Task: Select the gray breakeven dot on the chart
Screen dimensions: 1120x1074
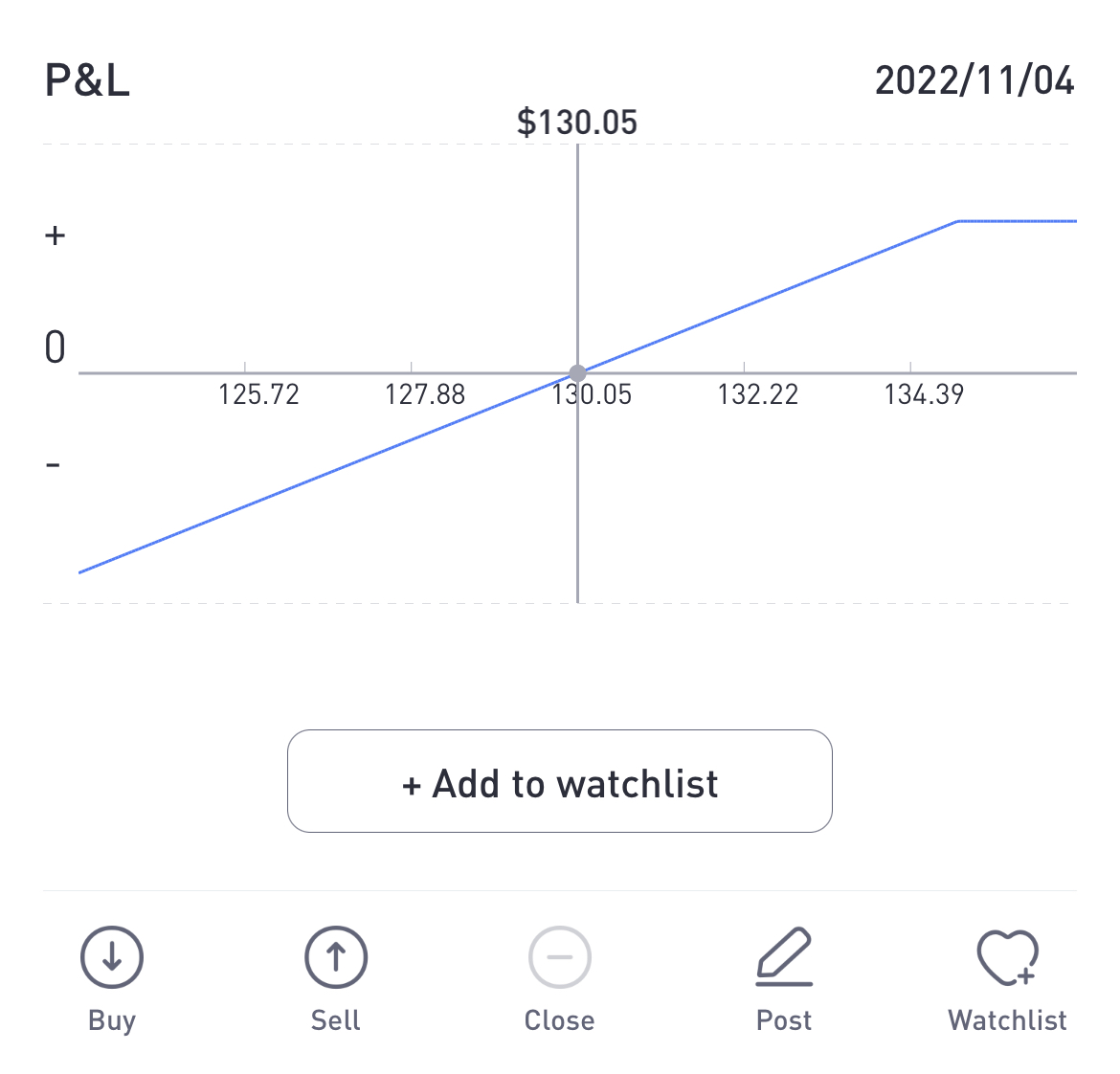Action: (577, 372)
